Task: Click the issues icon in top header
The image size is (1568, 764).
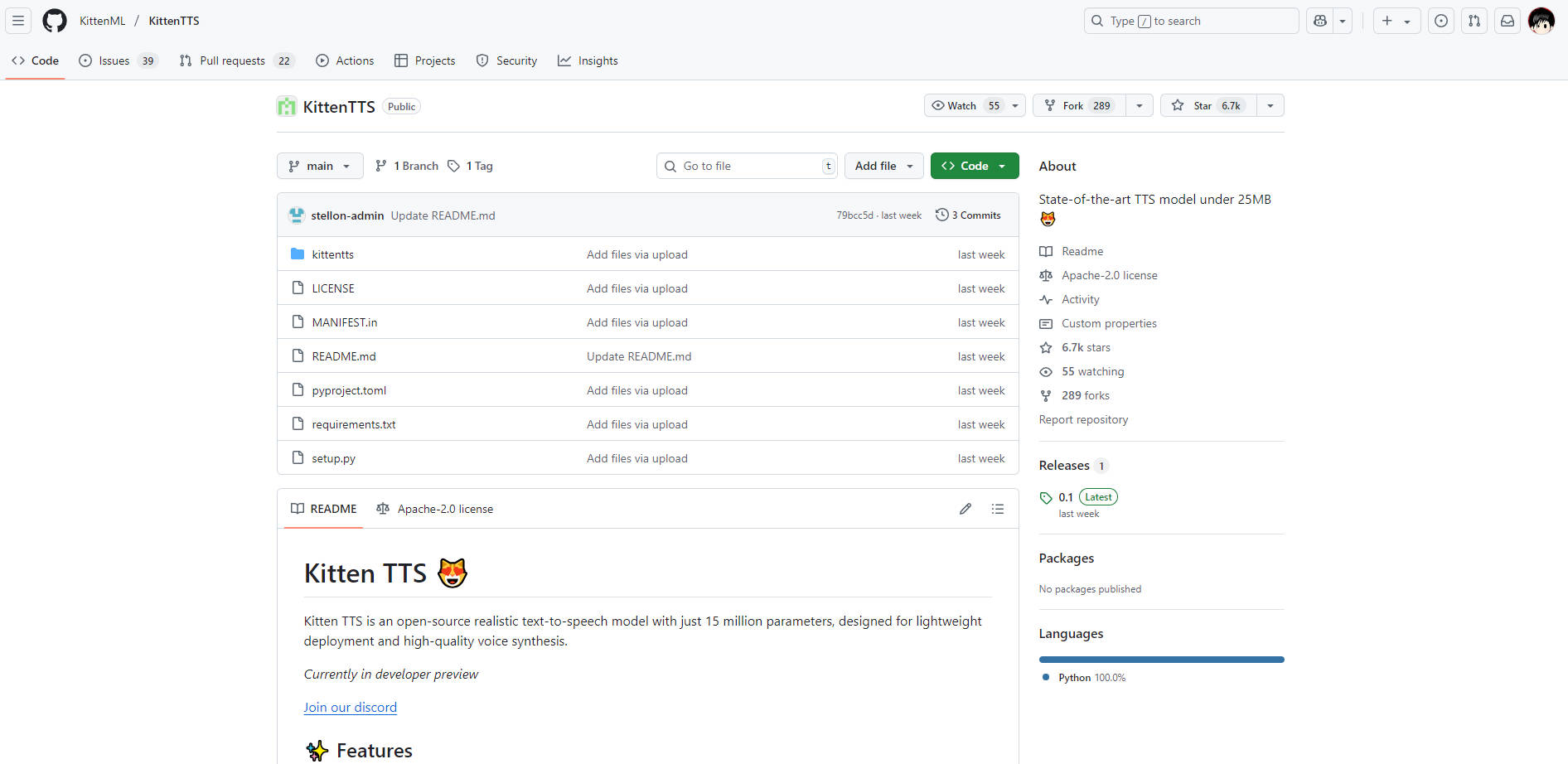Action: 1441,21
